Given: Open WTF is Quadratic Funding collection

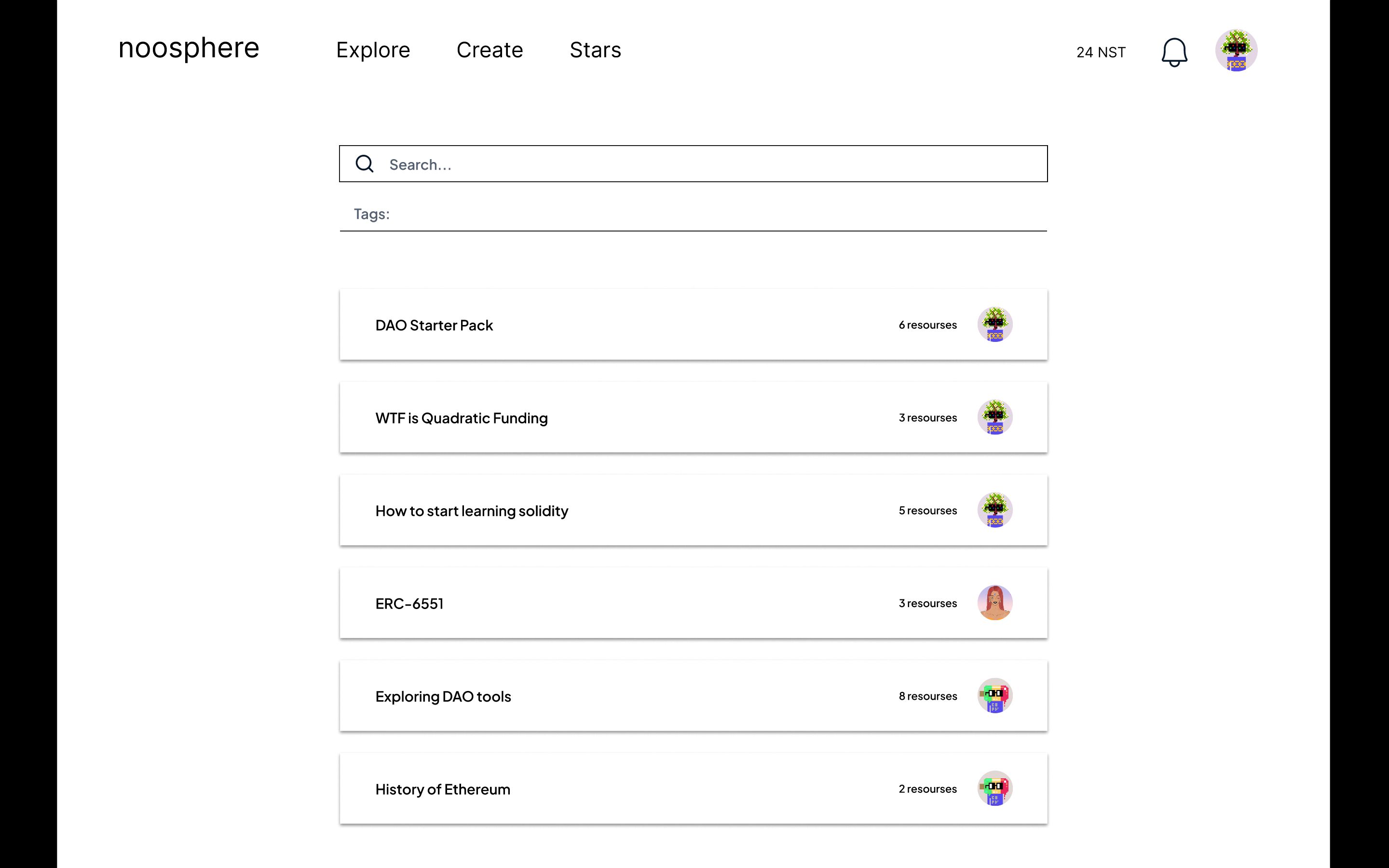Looking at the screenshot, I should pyautogui.click(x=694, y=417).
